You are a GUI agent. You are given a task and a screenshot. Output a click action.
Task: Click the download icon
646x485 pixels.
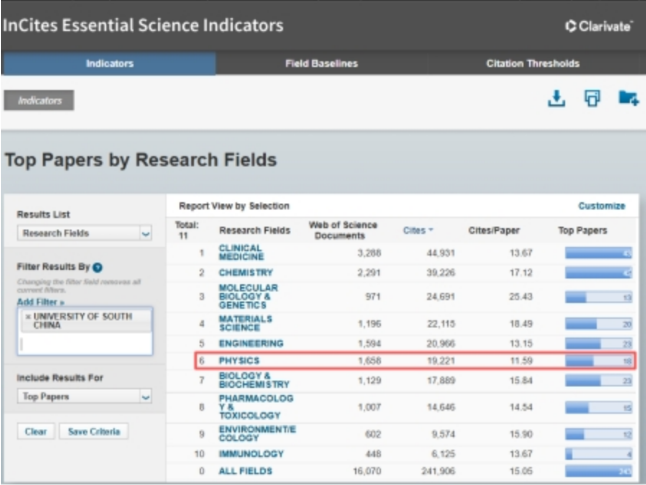556,98
